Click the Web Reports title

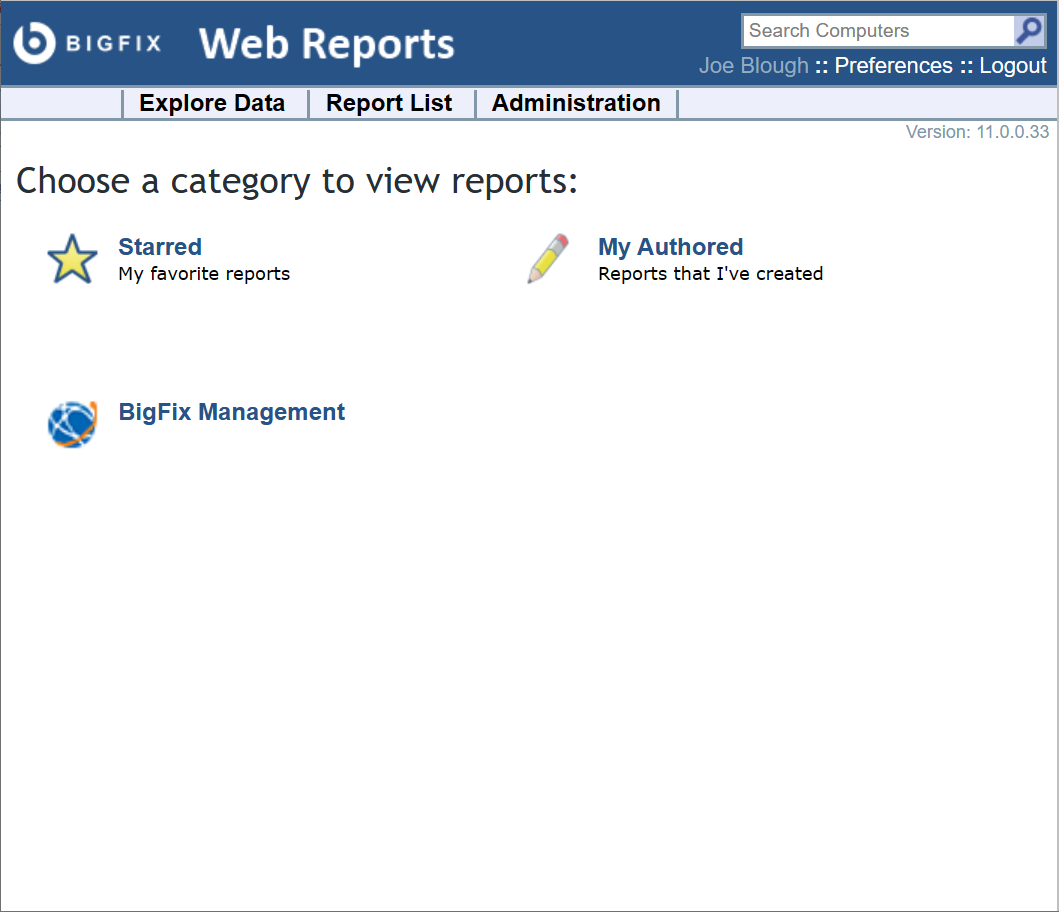326,44
